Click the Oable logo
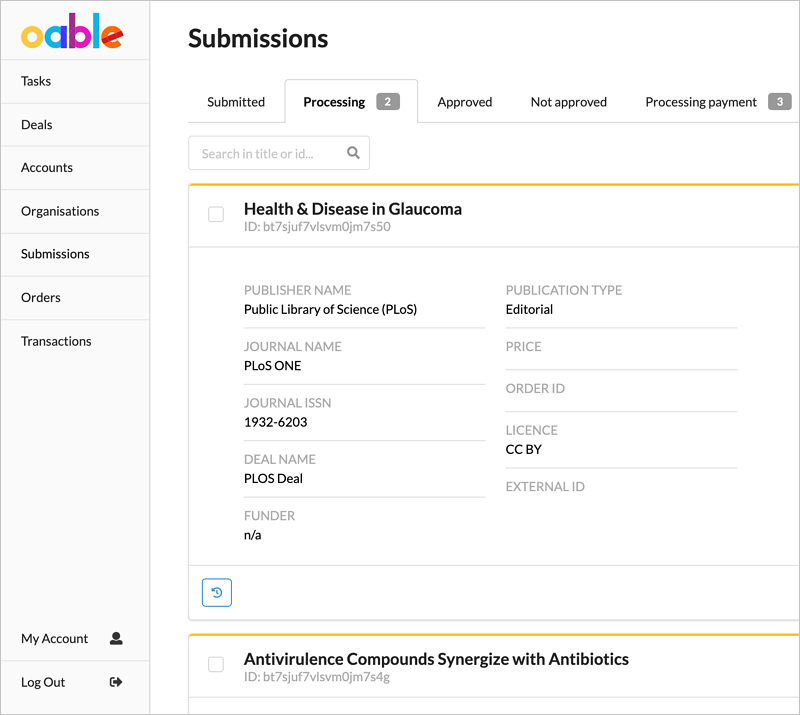Image resolution: width=800 pixels, height=715 pixels. [x=72, y=35]
